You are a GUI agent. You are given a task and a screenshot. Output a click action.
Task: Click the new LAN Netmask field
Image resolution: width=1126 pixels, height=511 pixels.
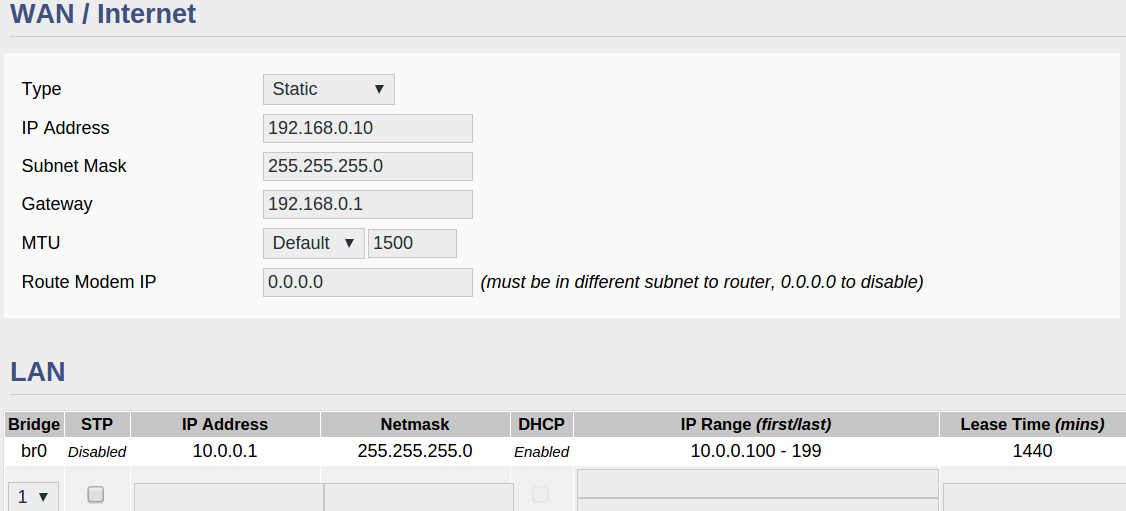coord(418,497)
